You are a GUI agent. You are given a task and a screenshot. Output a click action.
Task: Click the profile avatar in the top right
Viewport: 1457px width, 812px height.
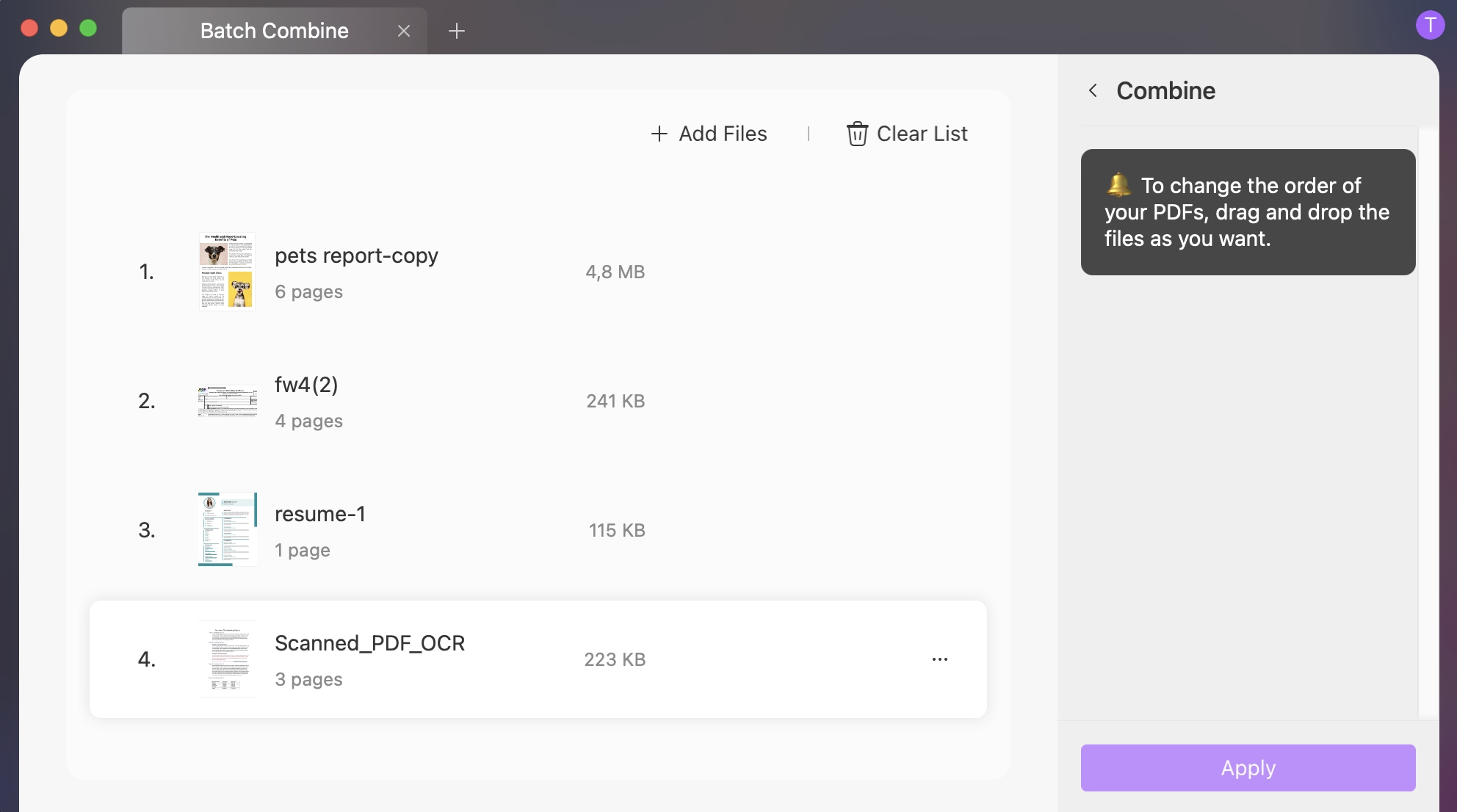(x=1429, y=24)
